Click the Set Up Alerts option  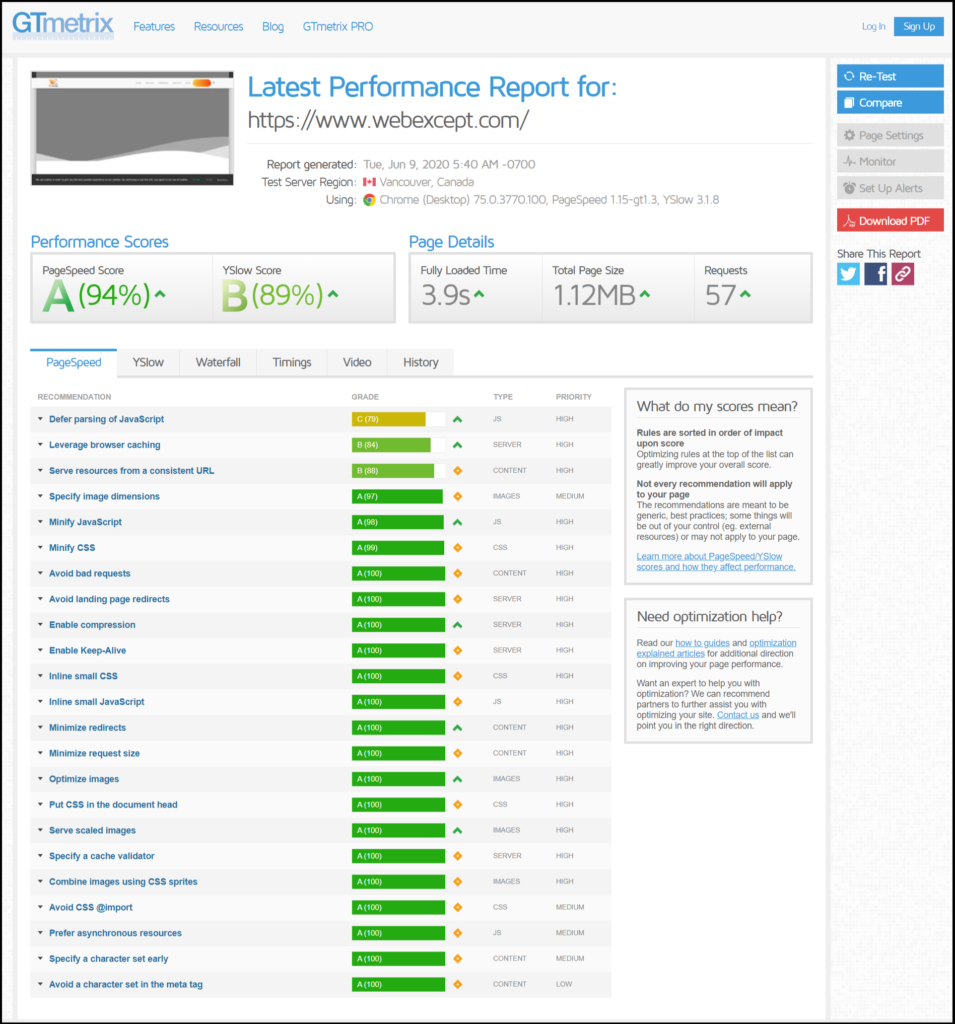[890, 188]
